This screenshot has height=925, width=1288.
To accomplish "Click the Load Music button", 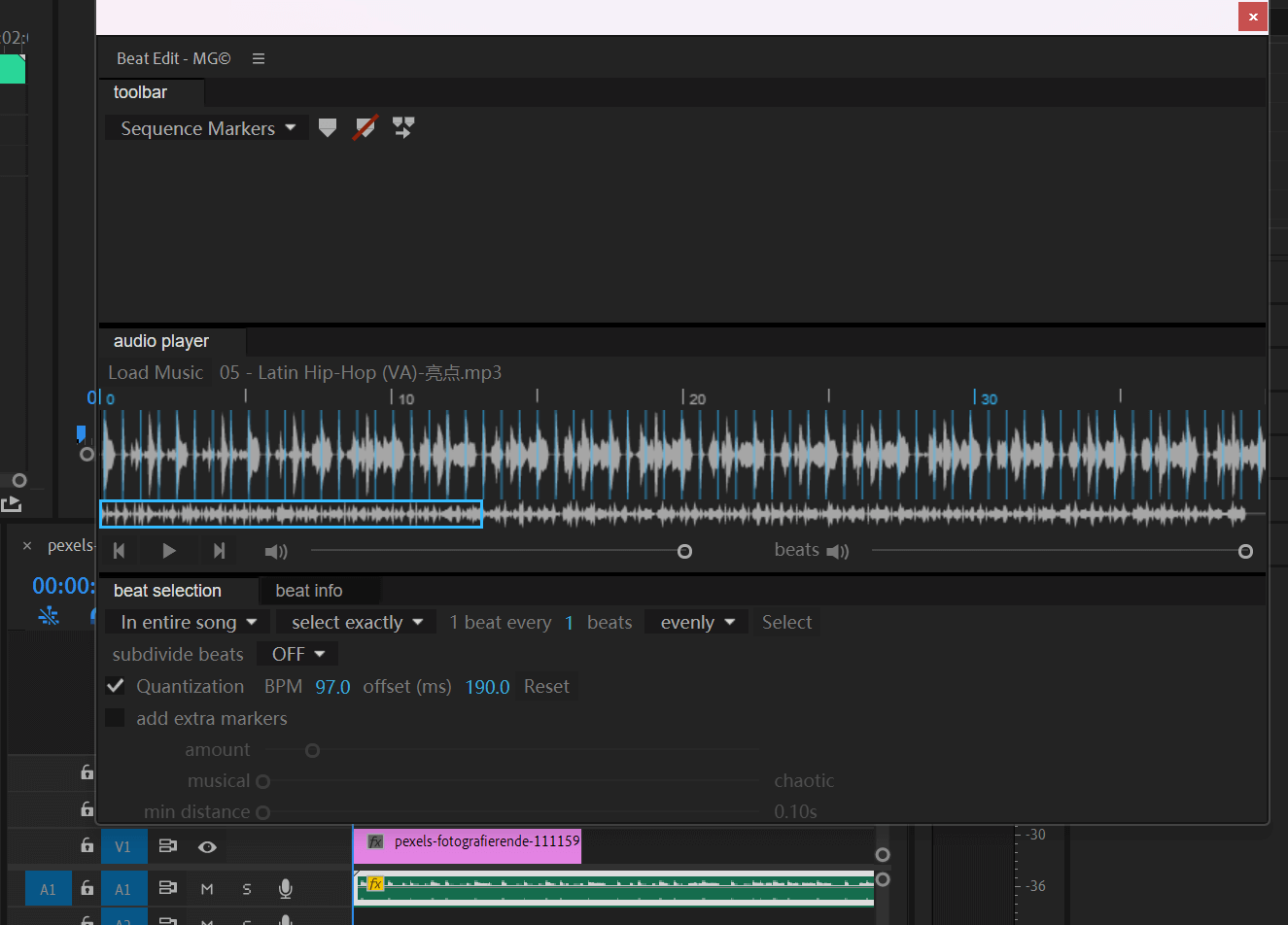I will point(156,372).
